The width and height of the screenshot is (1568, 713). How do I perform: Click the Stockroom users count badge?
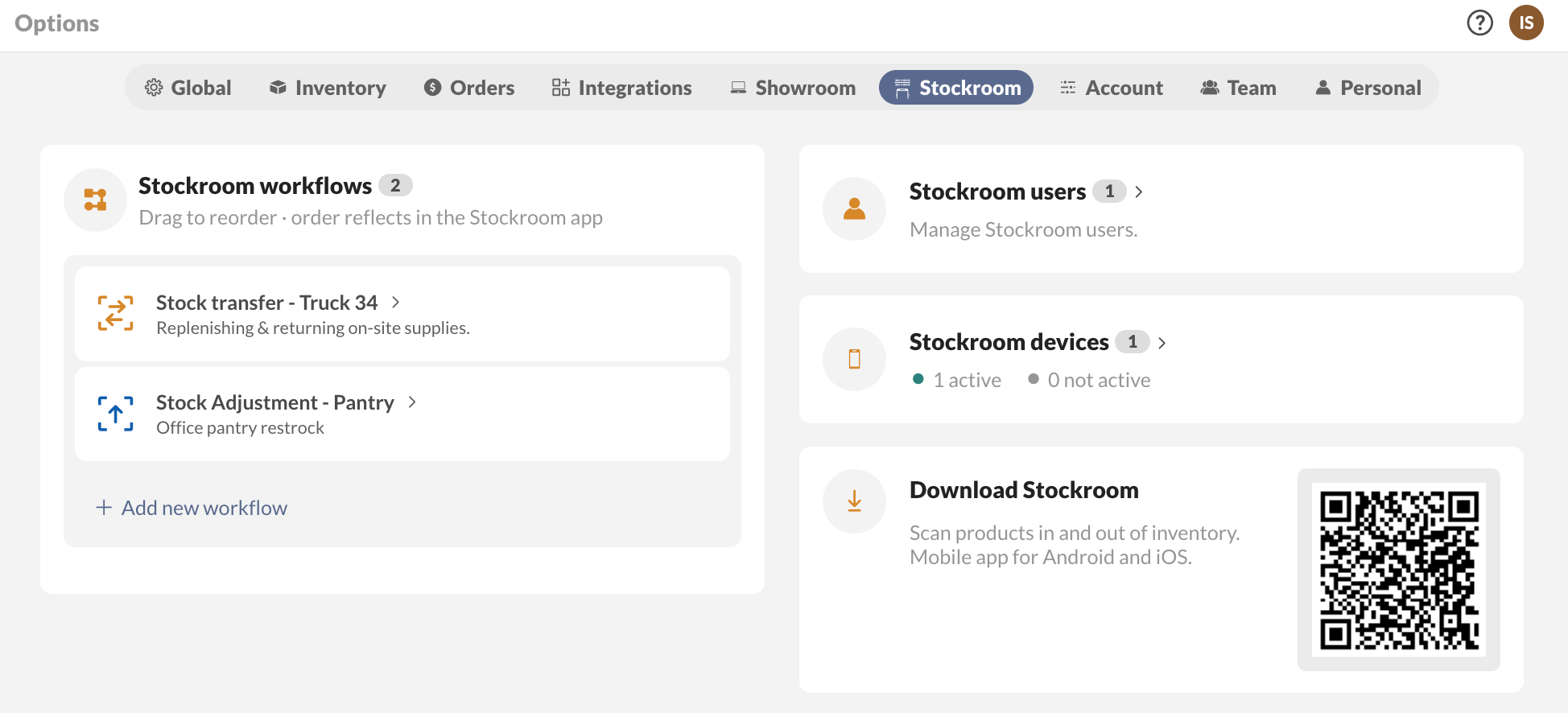(1109, 192)
